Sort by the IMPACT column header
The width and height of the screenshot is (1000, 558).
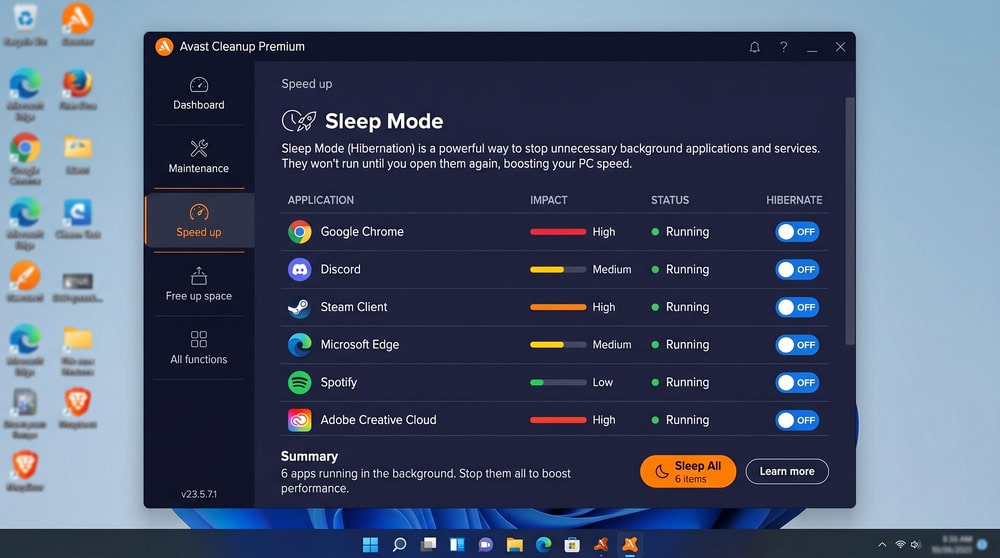pyautogui.click(x=548, y=200)
